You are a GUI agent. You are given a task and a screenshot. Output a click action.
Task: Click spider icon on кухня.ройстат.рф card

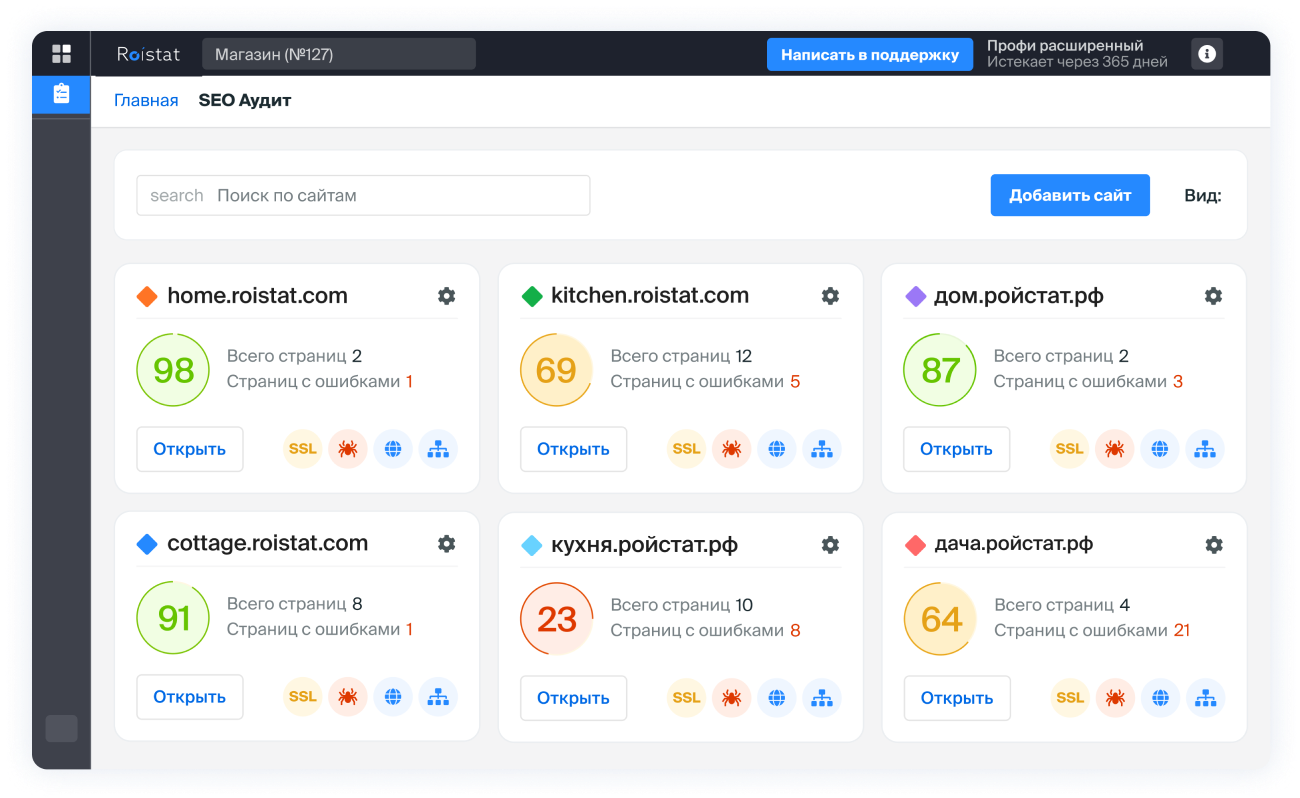coord(732,698)
